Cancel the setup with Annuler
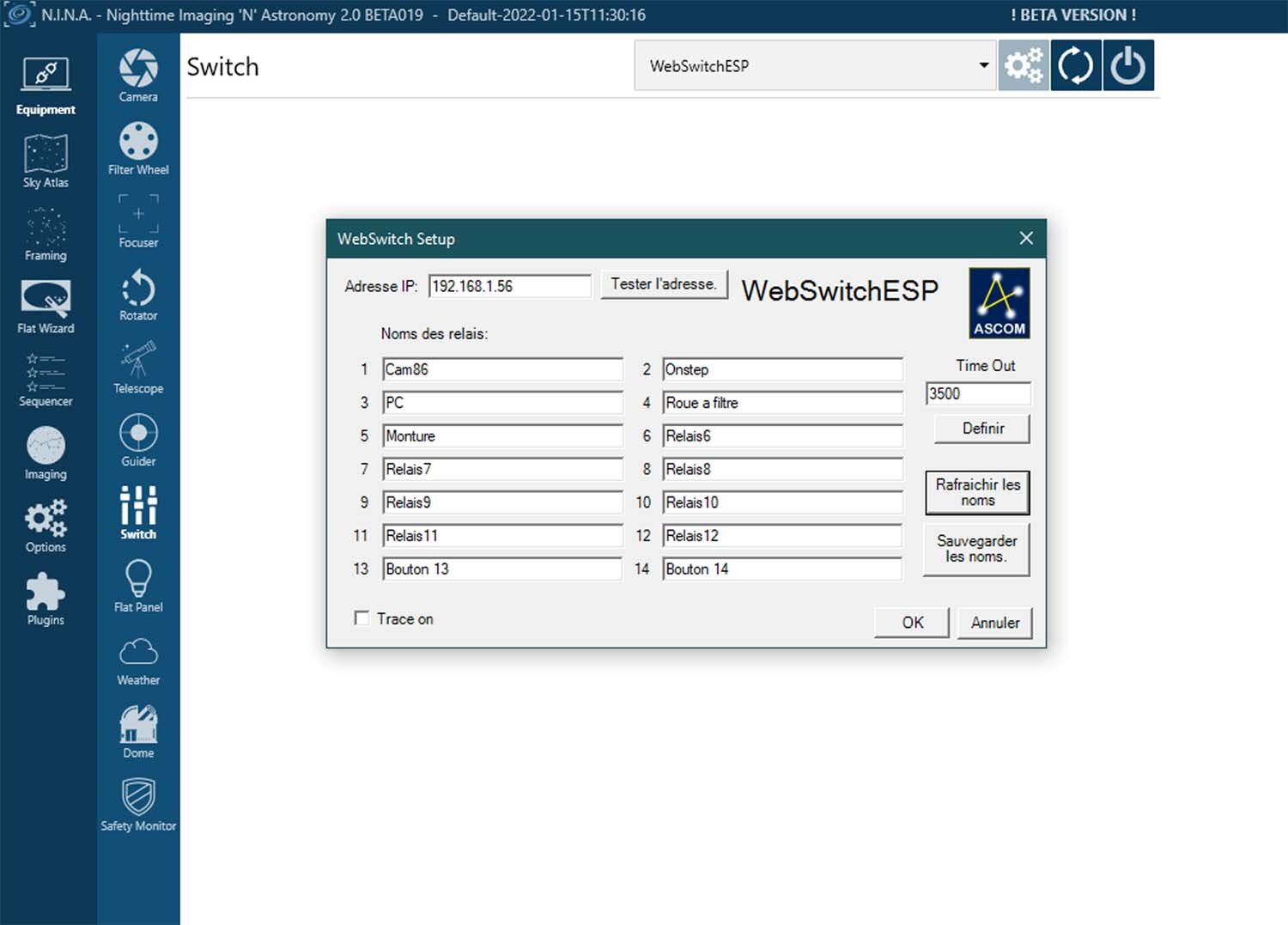Viewport: 1288px width, 925px height. pyautogui.click(x=995, y=623)
